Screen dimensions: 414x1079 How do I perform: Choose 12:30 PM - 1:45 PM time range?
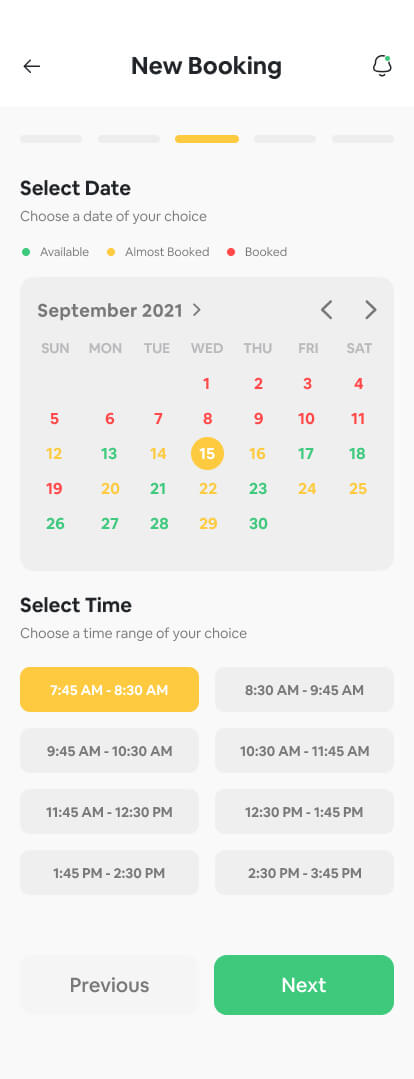[x=305, y=812]
